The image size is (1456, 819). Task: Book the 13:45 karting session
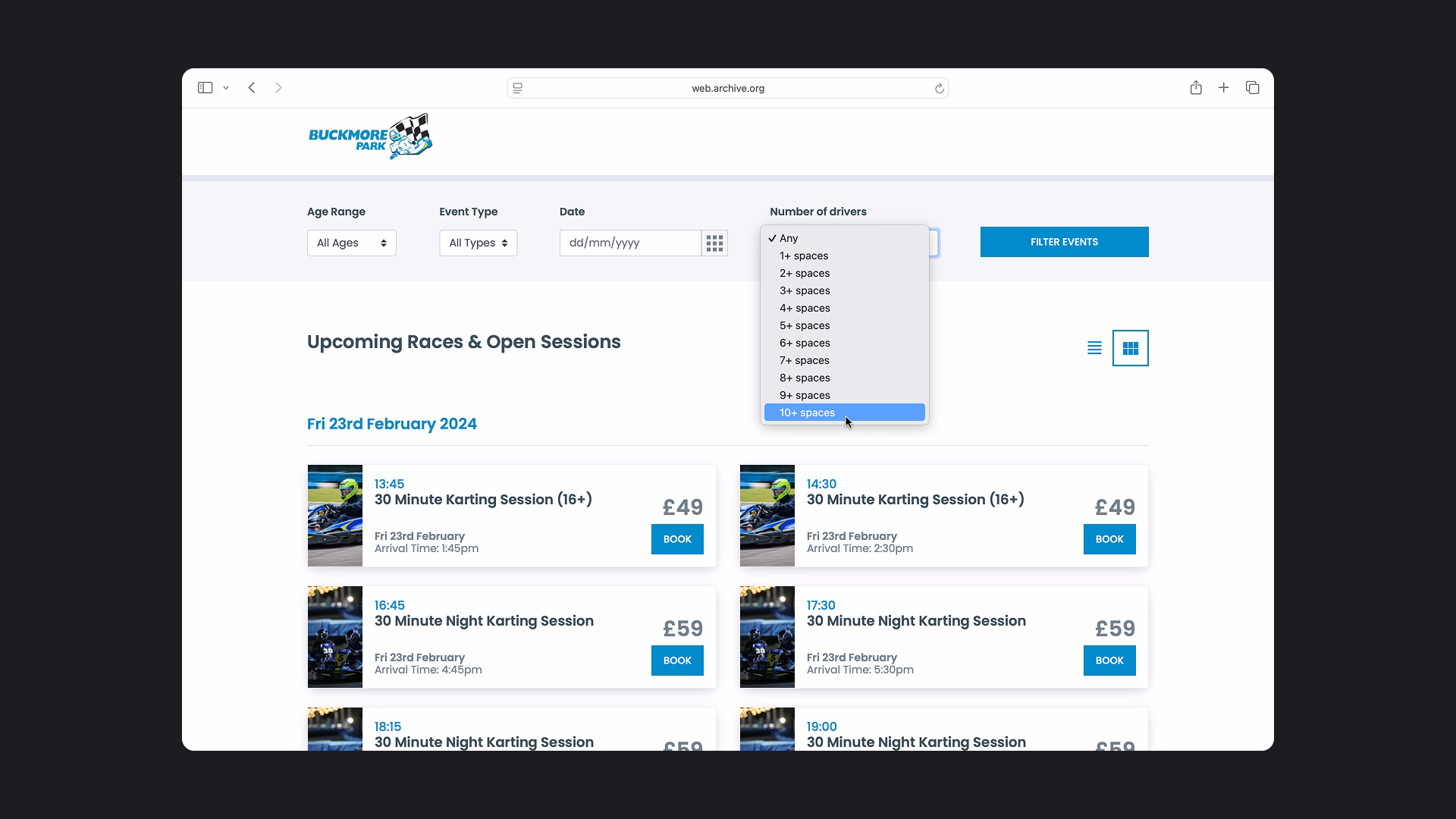[676, 539]
